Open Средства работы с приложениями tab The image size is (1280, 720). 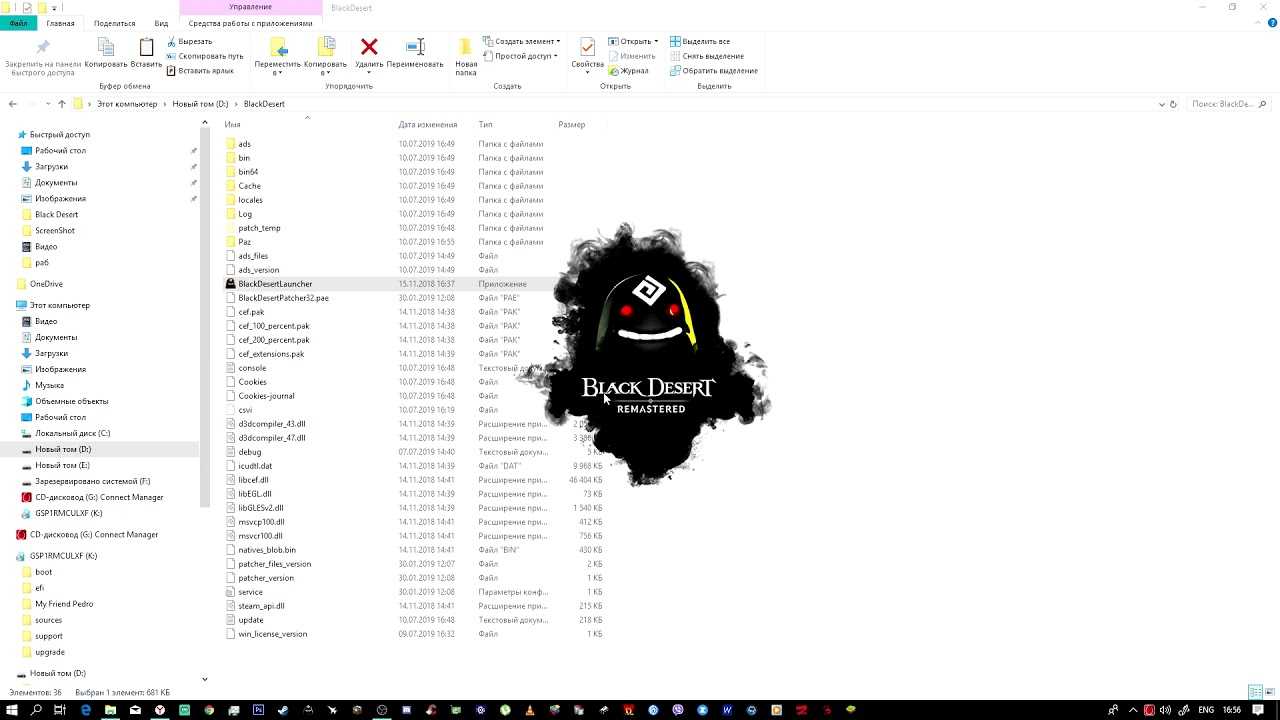click(250, 23)
